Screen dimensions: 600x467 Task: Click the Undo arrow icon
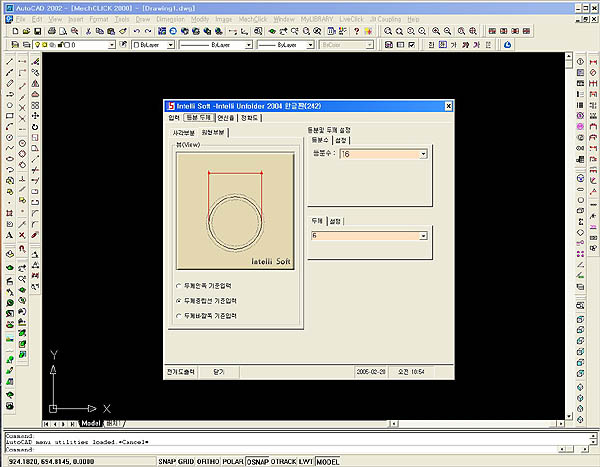[136, 31]
